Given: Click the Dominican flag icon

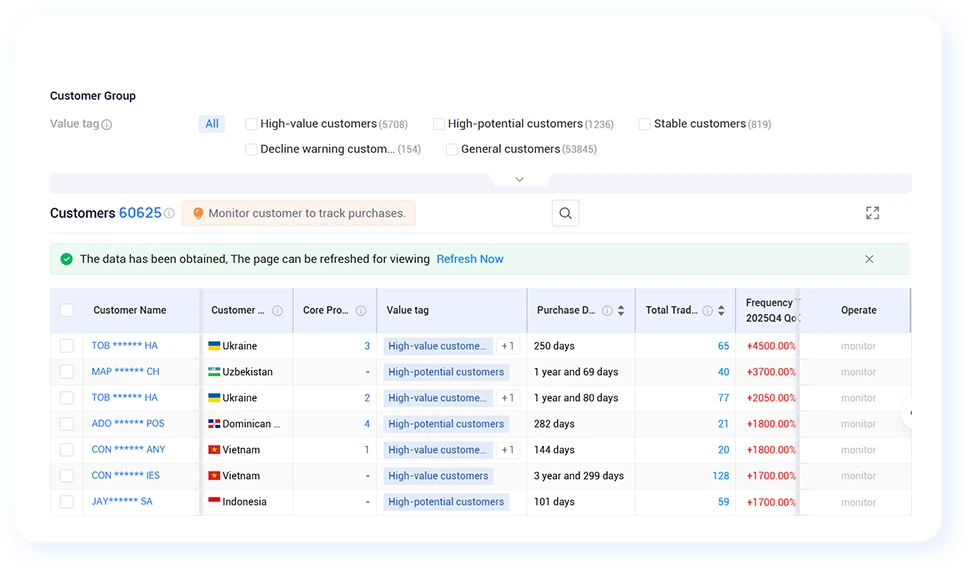Looking at the screenshot, I should tap(214, 424).
